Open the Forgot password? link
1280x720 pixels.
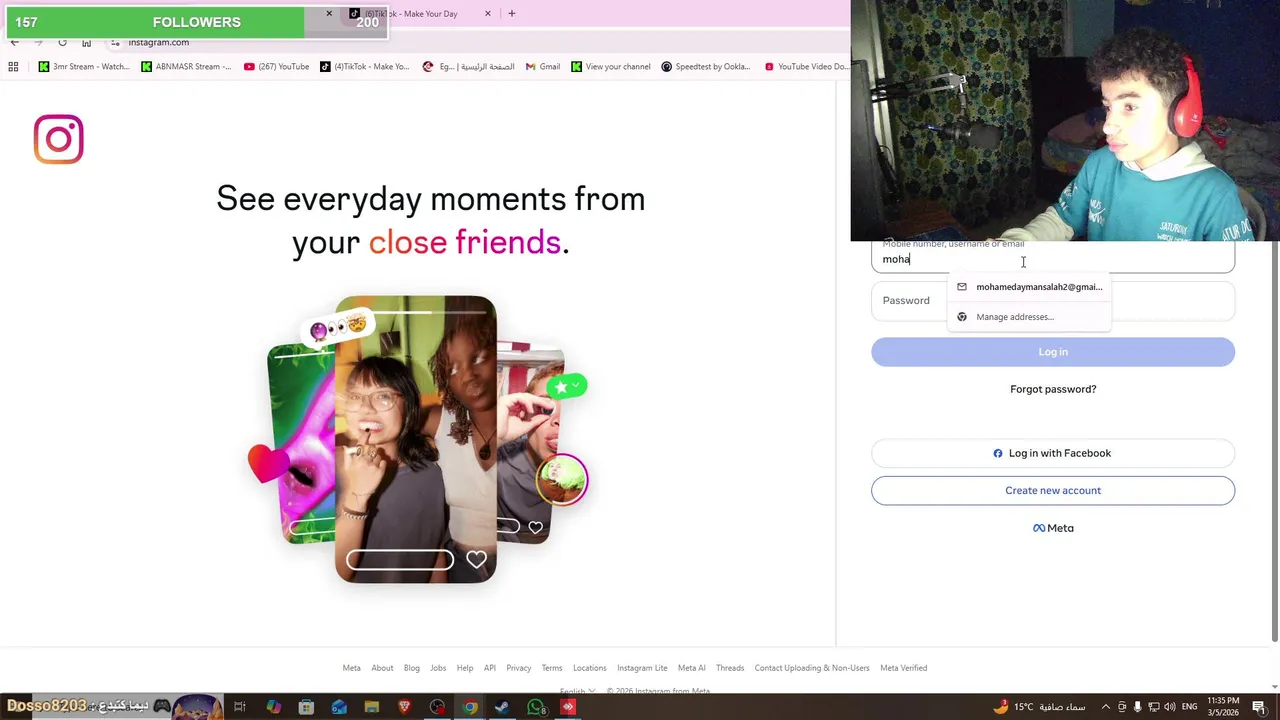[x=1053, y=389]
